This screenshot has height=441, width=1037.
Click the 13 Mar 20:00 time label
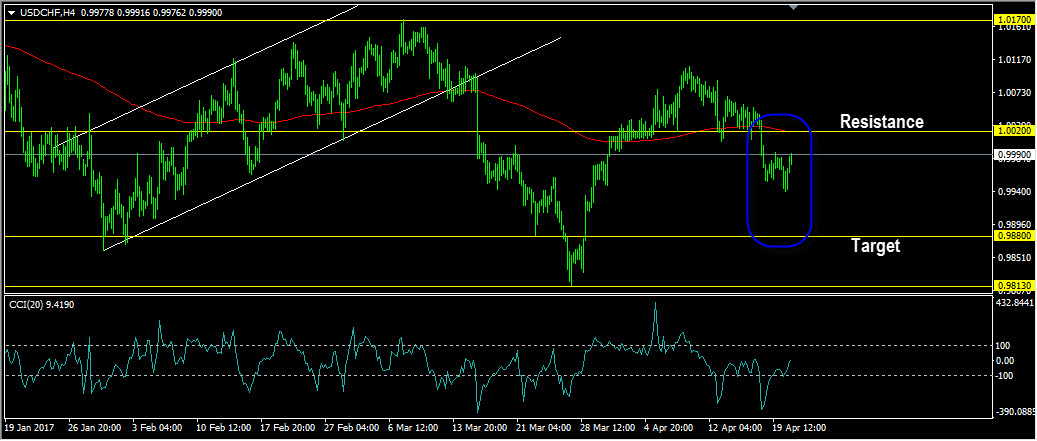(x=479, y=428)
